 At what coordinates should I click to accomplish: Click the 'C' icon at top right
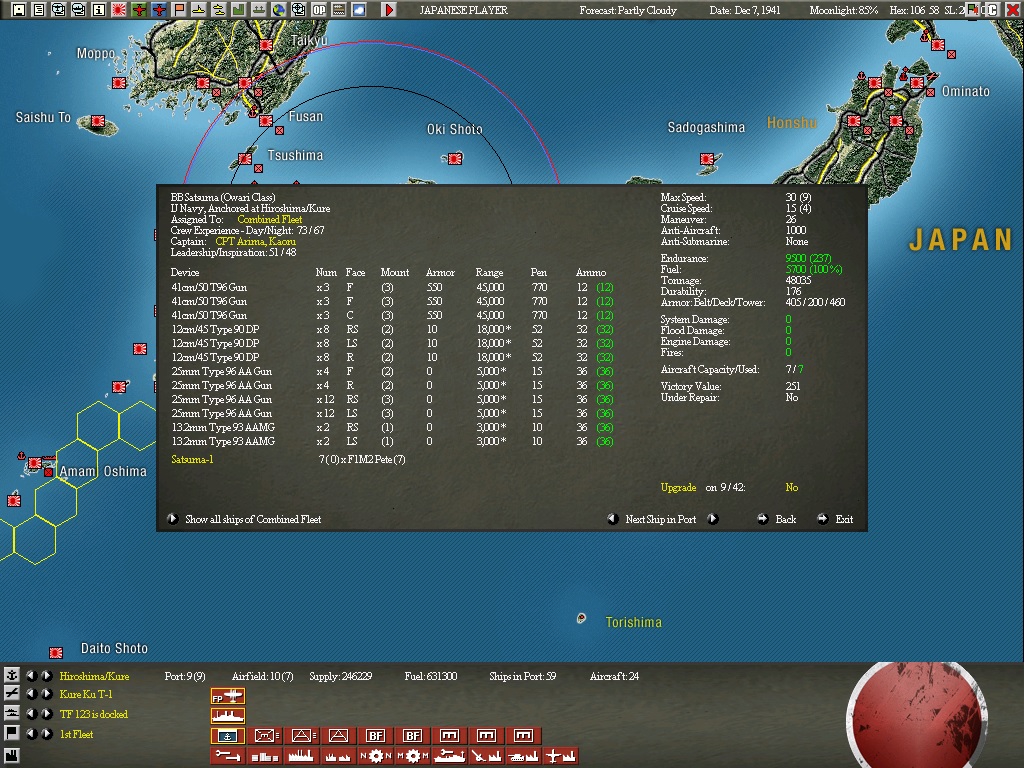tap(992, 10)
